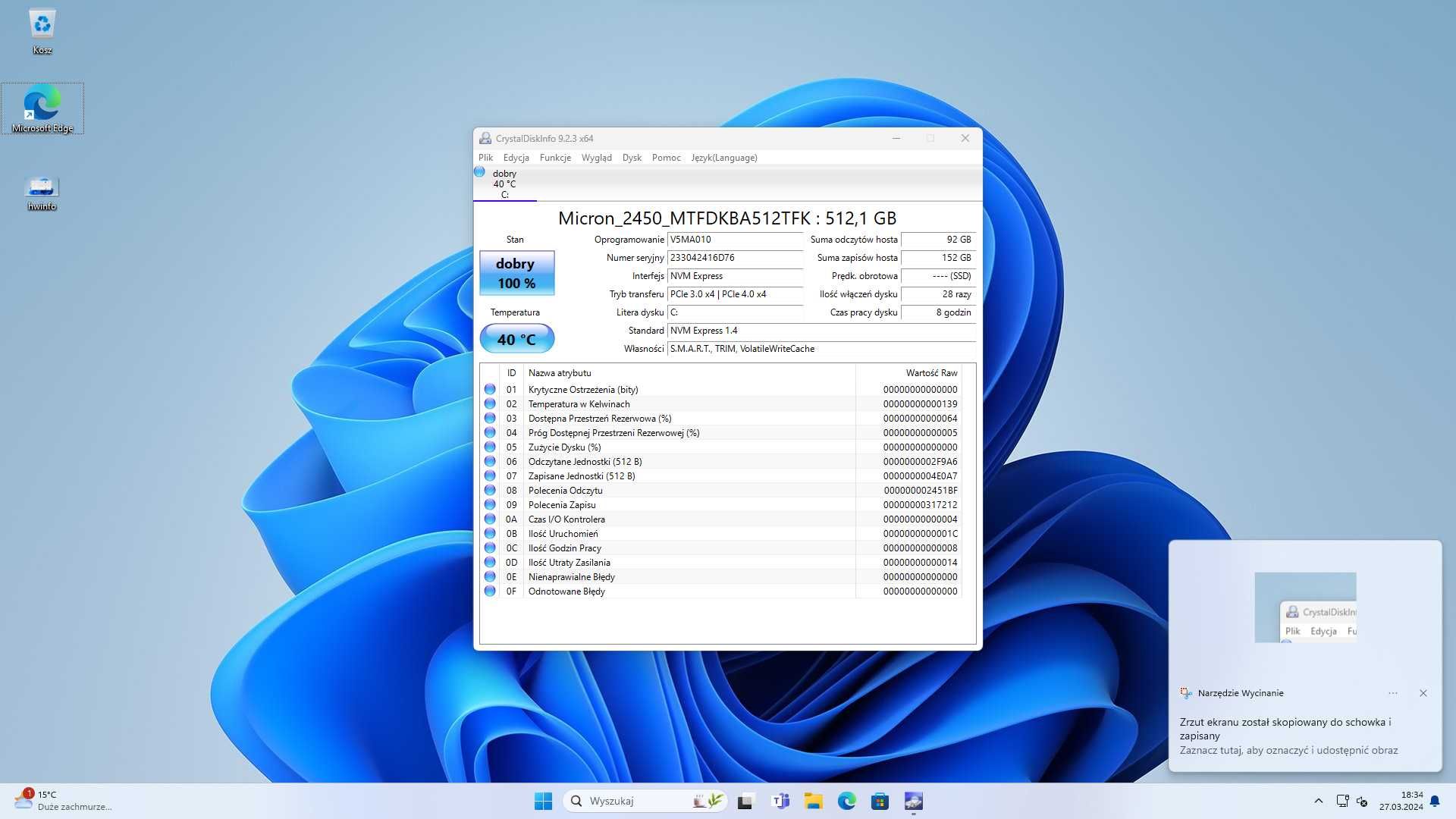
Task: Click status orb for Krytyczne Ostrzeżenia row
Action: pos(490,389)
